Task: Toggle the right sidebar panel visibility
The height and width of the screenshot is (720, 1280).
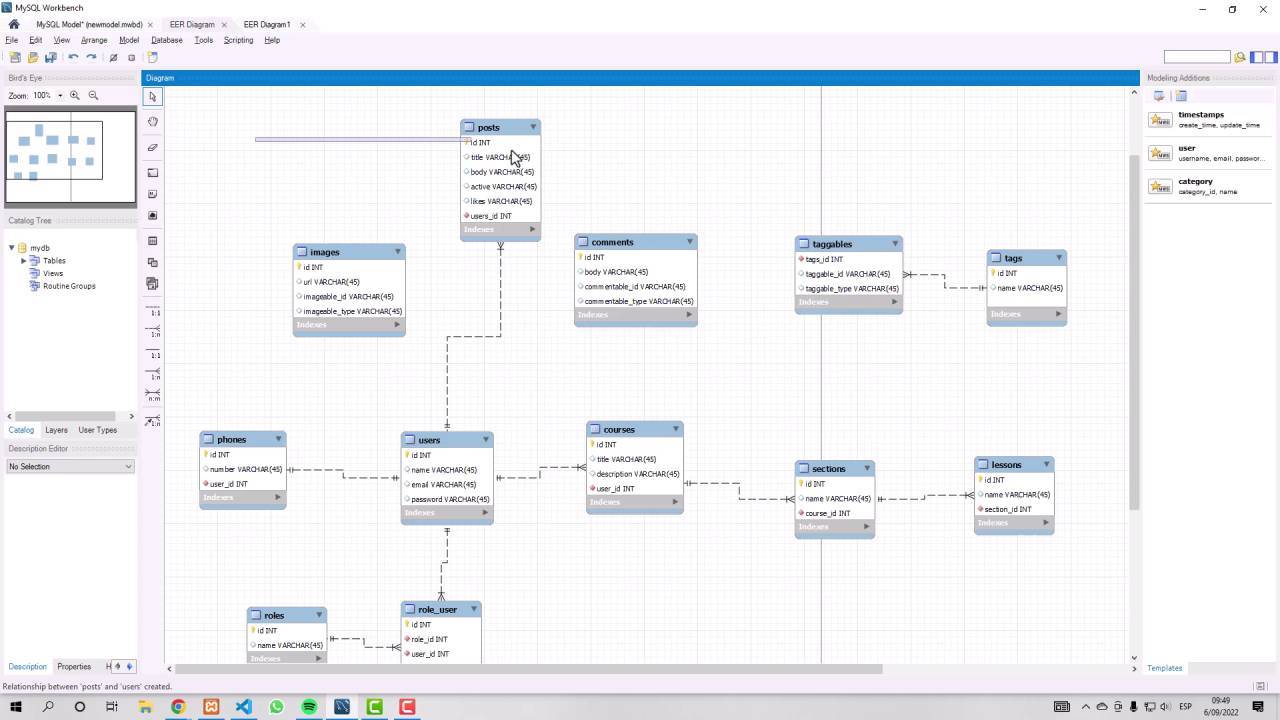Action: point(1271,57)
